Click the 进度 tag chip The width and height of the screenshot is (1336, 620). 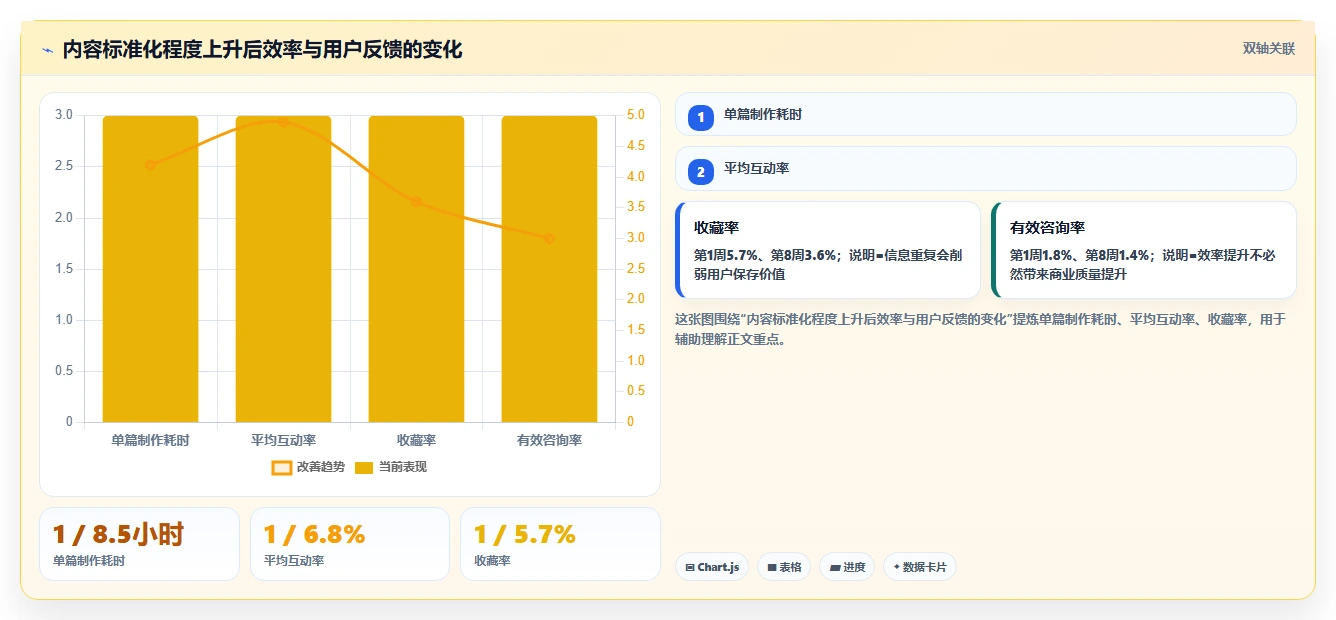846,567
